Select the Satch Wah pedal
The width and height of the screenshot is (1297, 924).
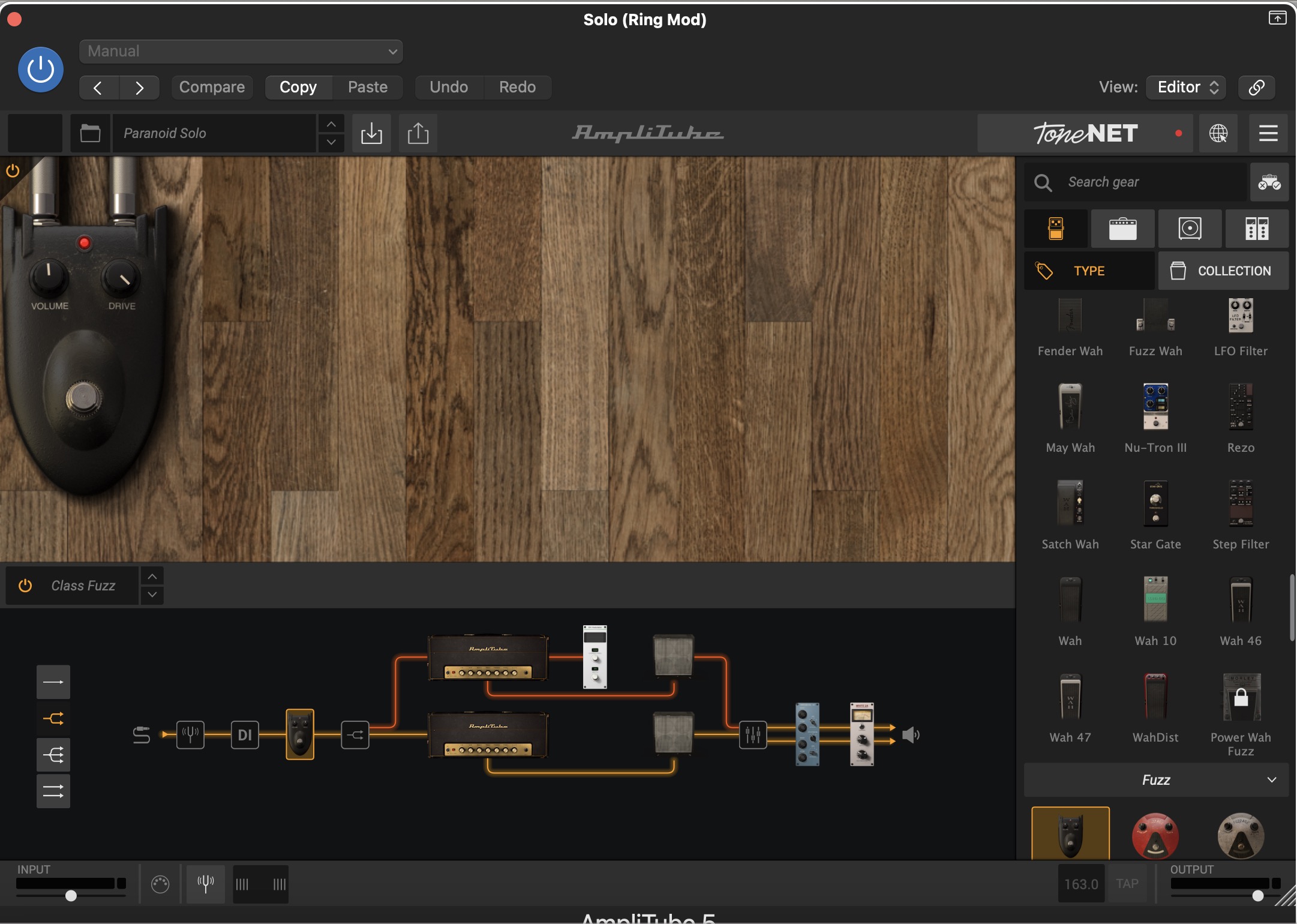click(1070, 515)
